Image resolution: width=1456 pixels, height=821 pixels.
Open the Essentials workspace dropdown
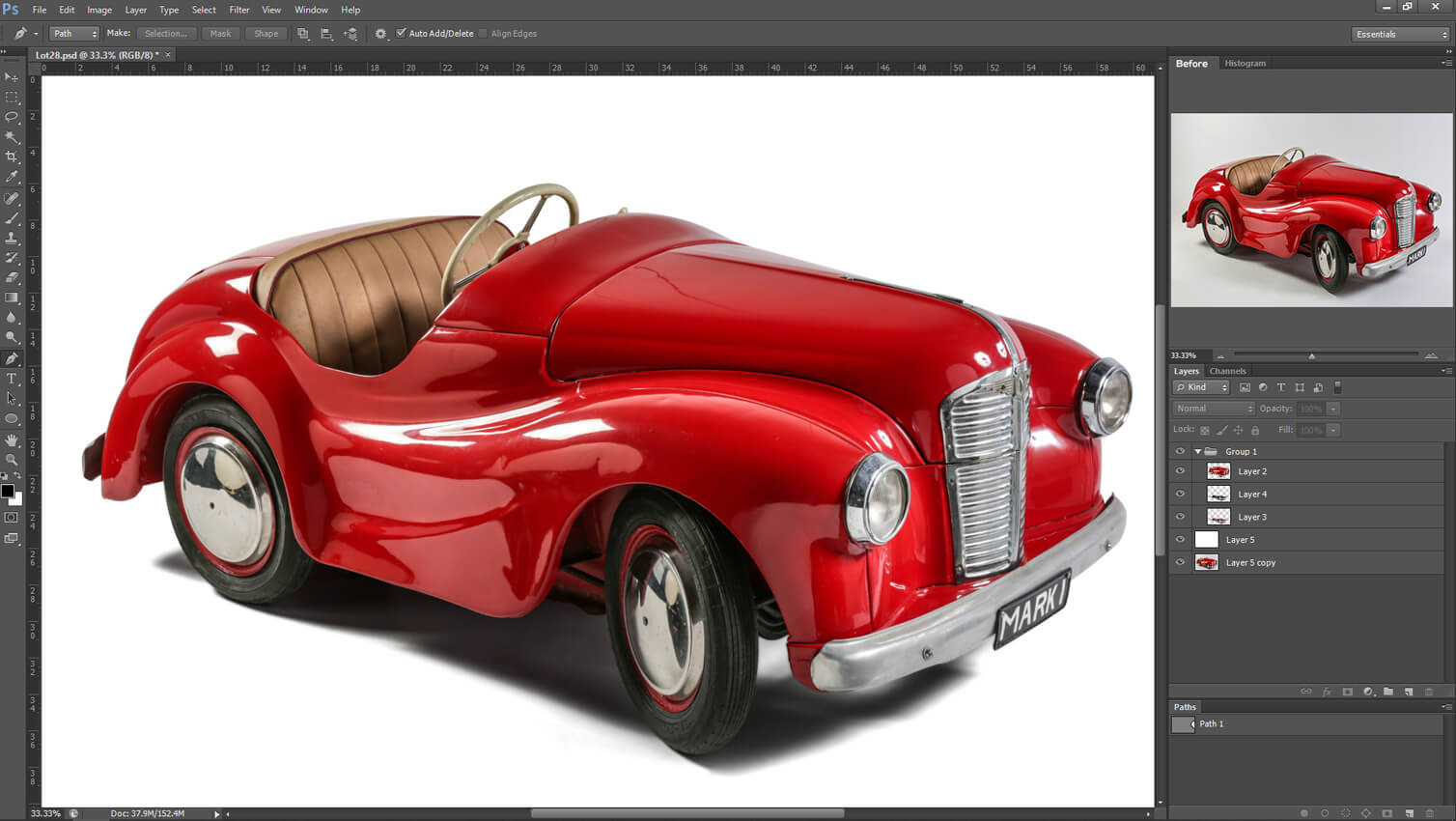point(1401,34)
